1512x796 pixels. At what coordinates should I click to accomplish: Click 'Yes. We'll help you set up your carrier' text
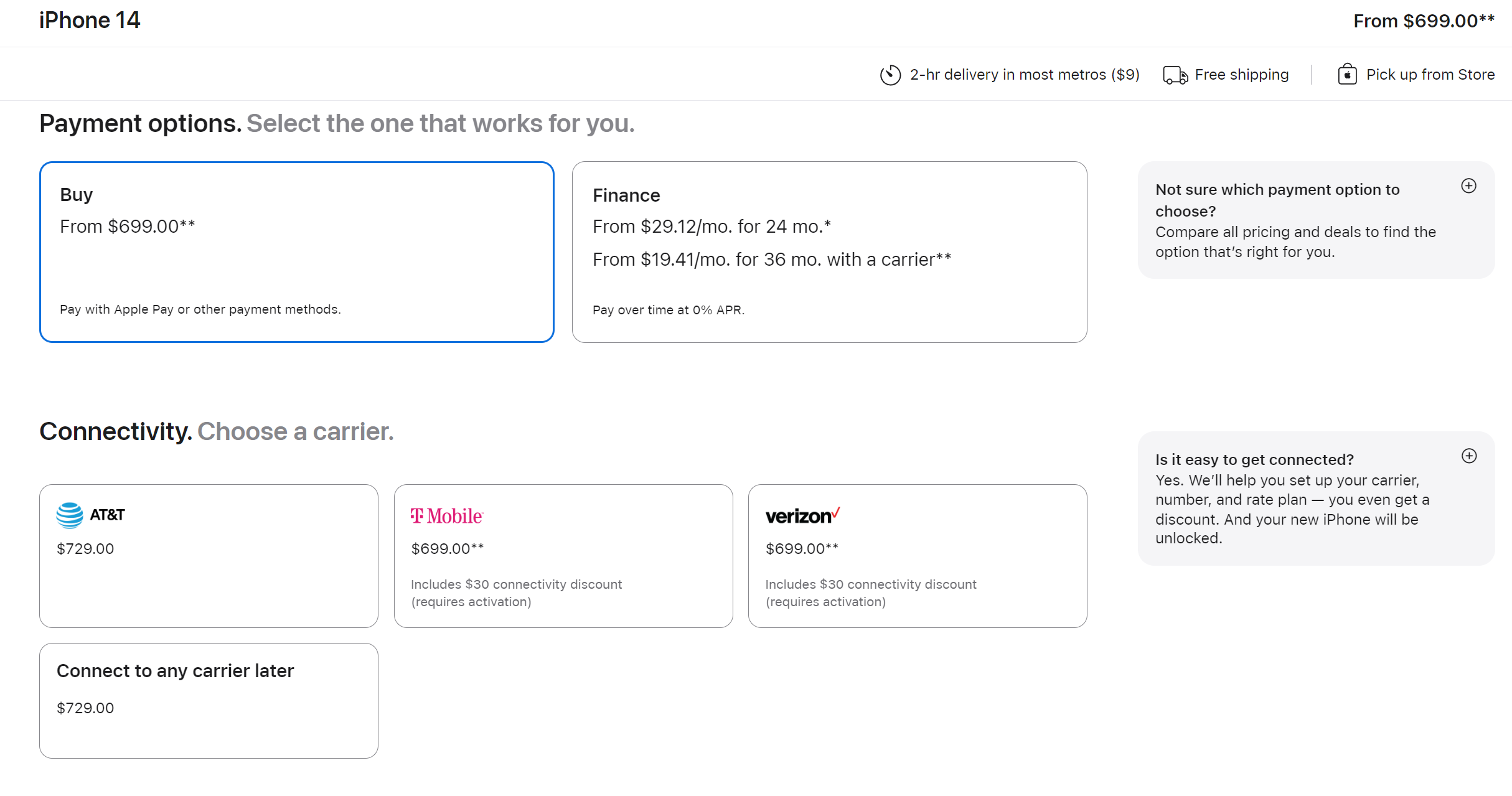point(1292,509)
